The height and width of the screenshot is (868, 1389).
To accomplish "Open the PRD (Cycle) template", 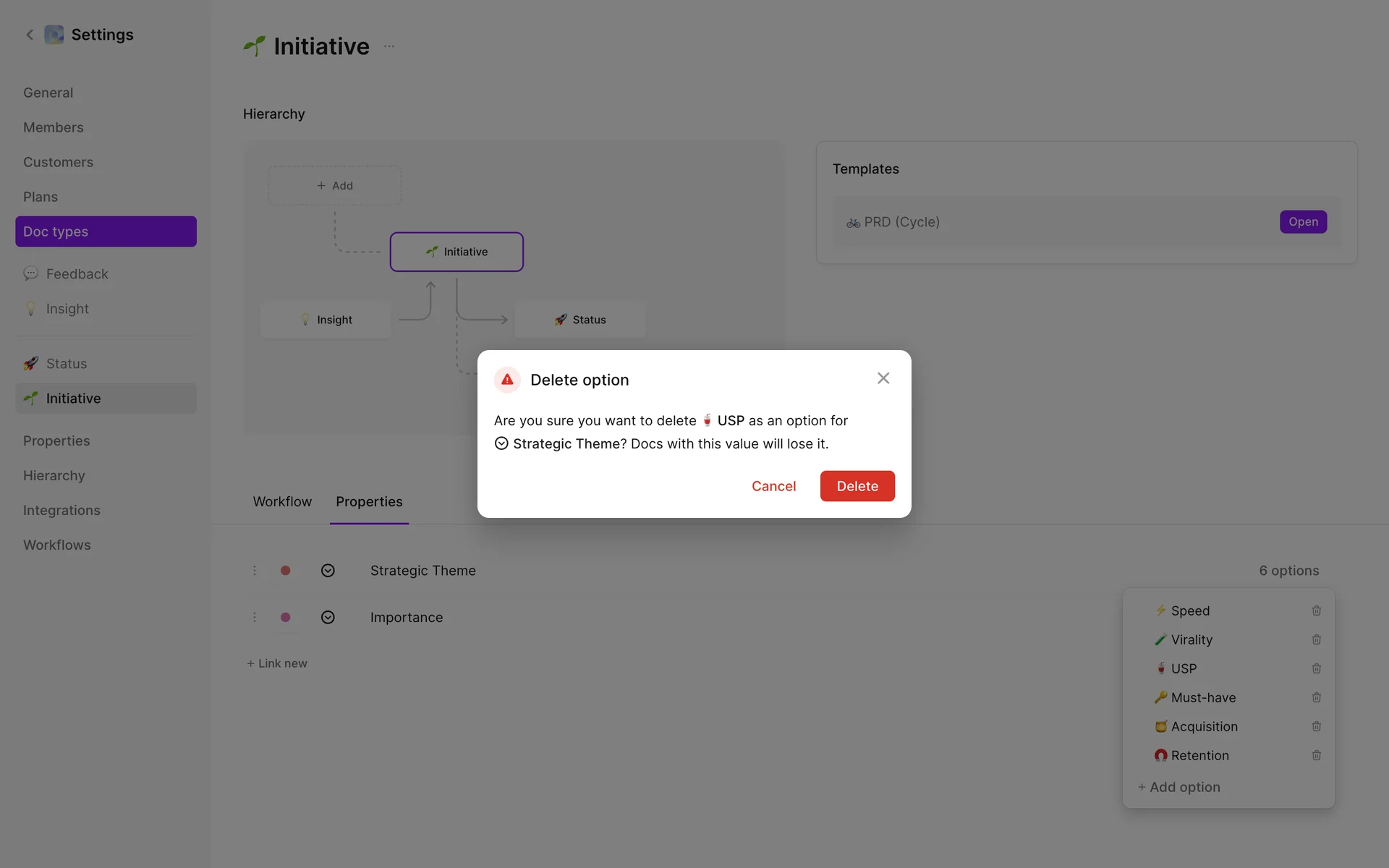I will (x=1303, y=222).
